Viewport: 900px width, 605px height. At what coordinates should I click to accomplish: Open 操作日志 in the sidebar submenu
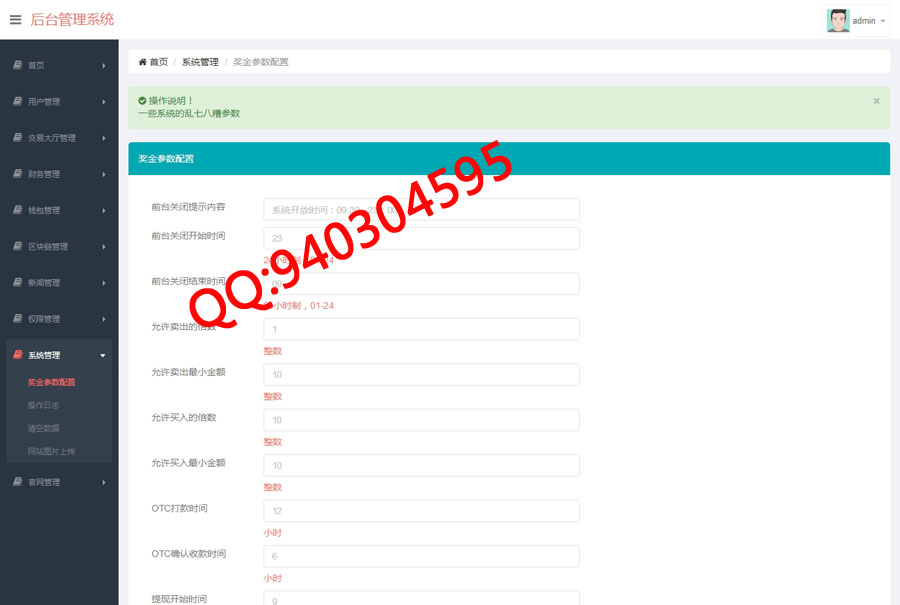(43, 405)
